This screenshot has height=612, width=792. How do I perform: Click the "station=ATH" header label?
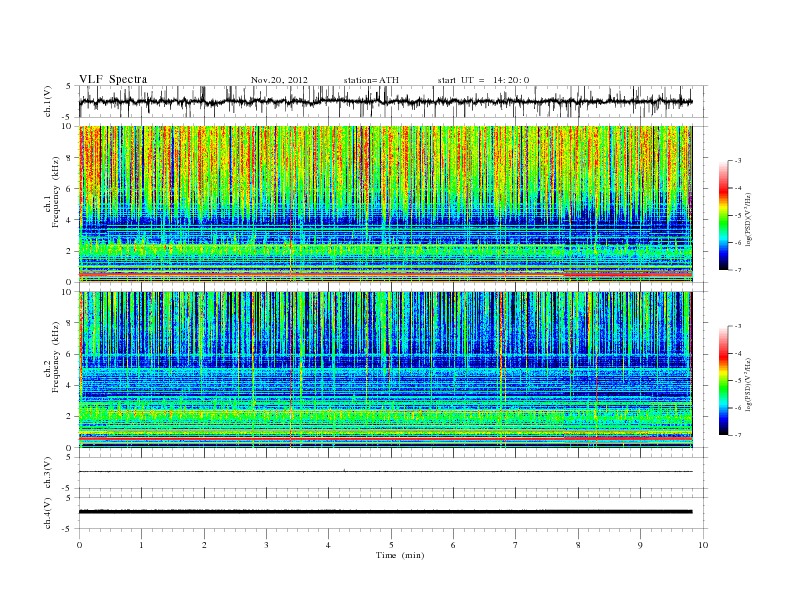coord(371,80)
